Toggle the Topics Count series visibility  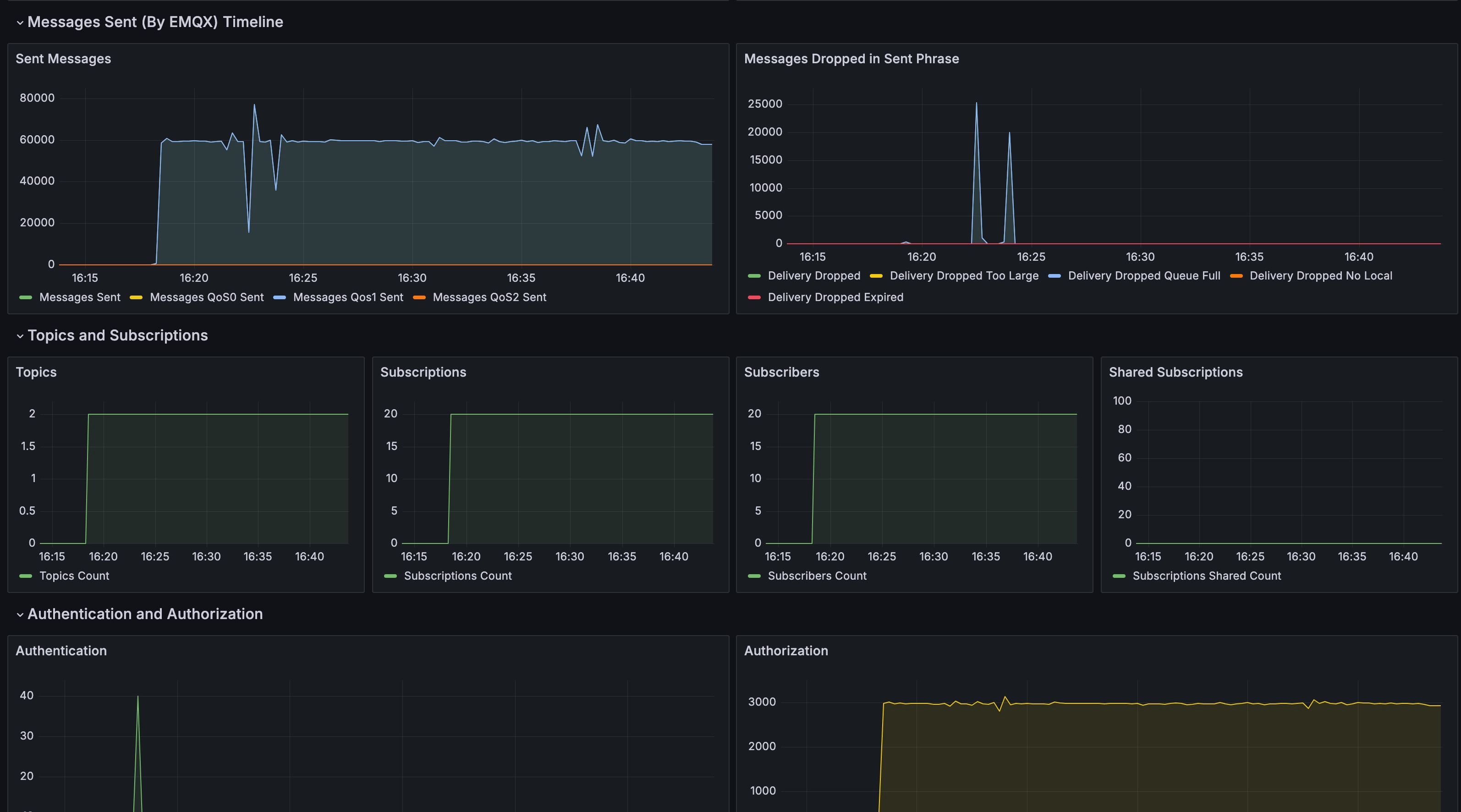[74, 576]
